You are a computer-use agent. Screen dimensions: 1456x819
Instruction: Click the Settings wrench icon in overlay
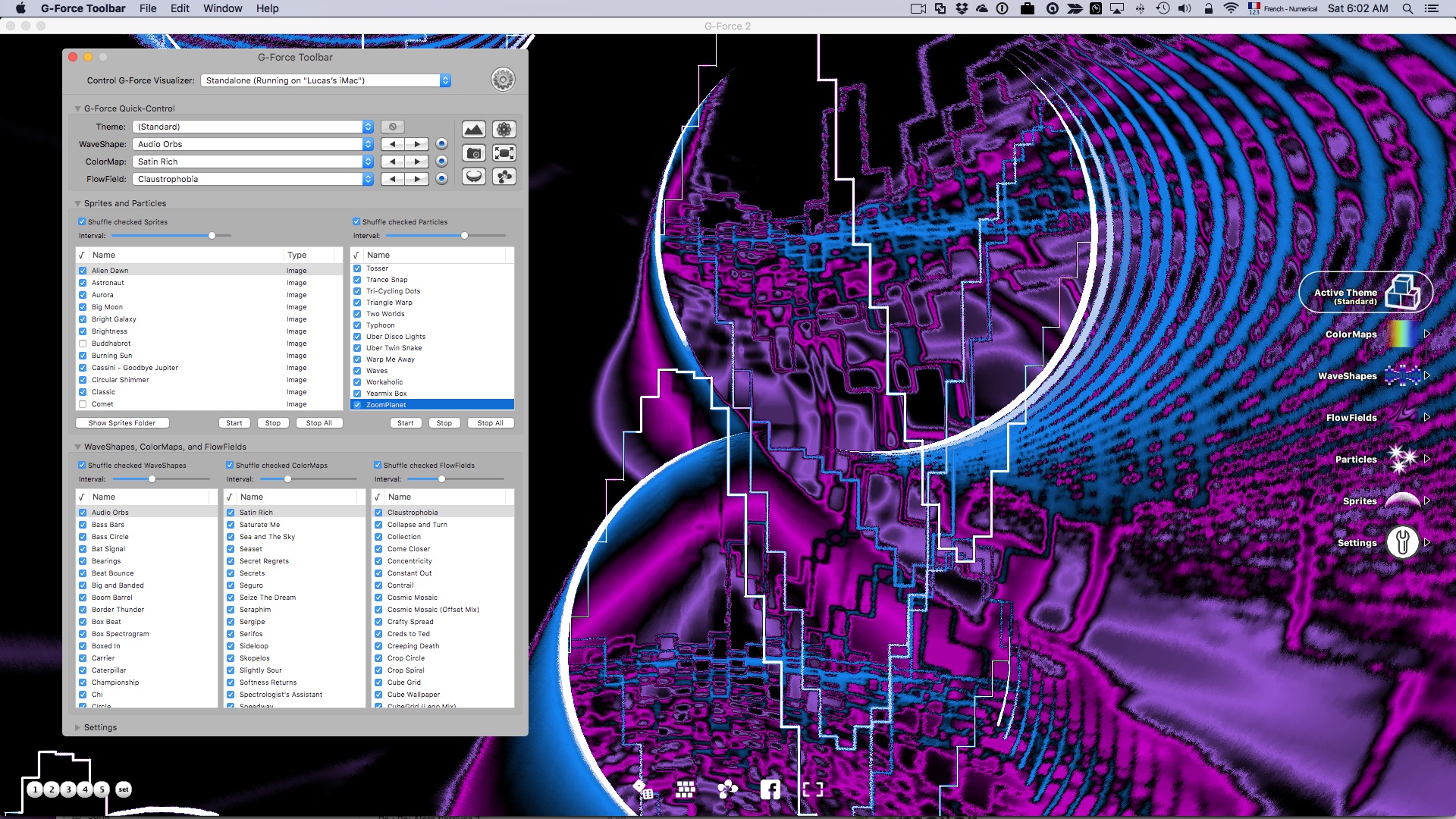1402,543
